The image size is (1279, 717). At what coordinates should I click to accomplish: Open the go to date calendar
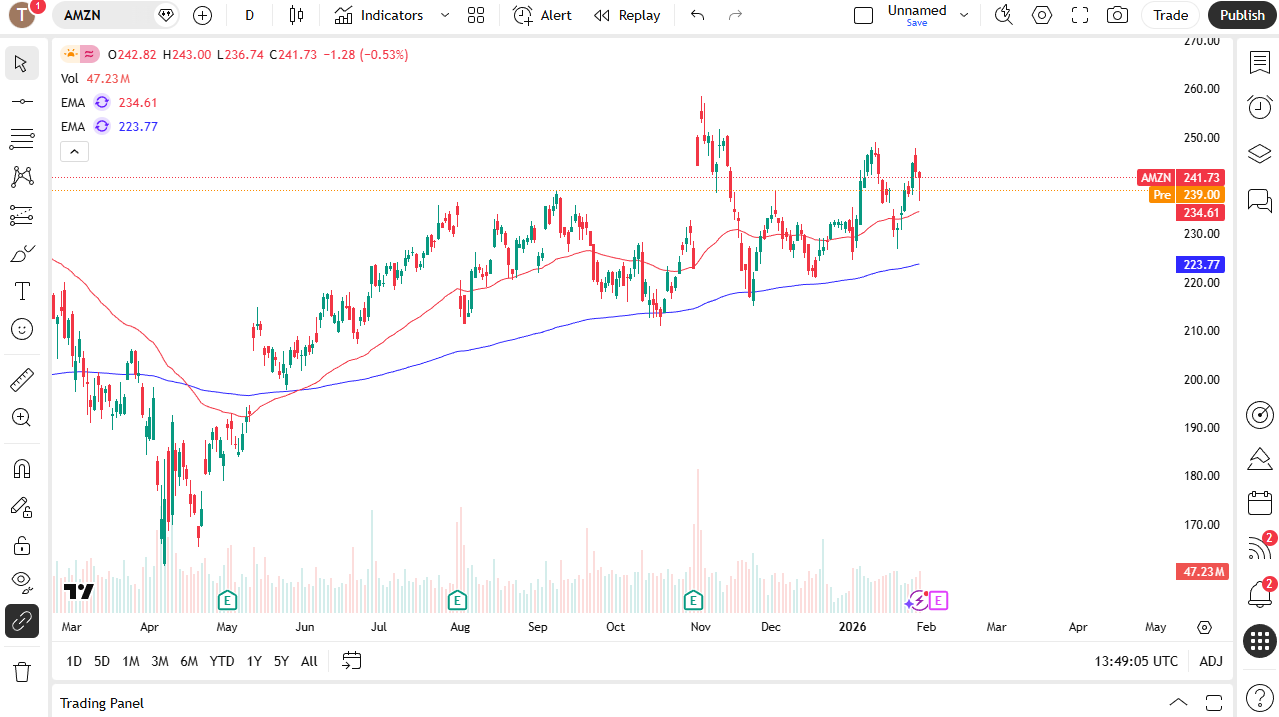(x=351, y=660)
